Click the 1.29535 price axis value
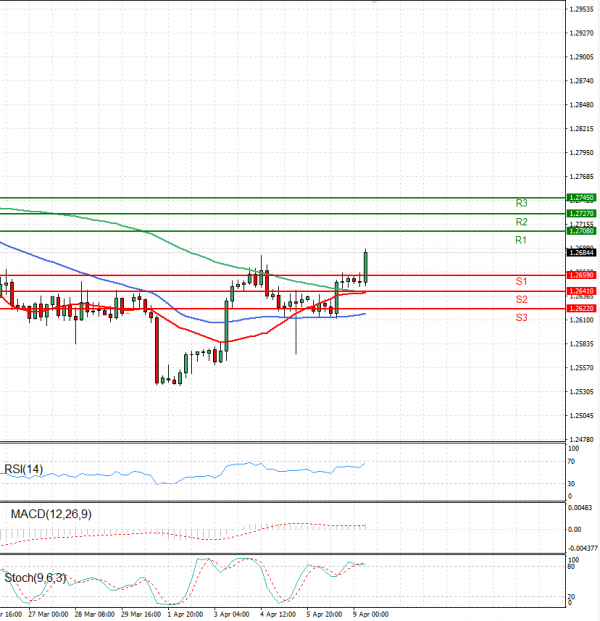The height and width of the screenshot is (621, 600). click(581, 9)
